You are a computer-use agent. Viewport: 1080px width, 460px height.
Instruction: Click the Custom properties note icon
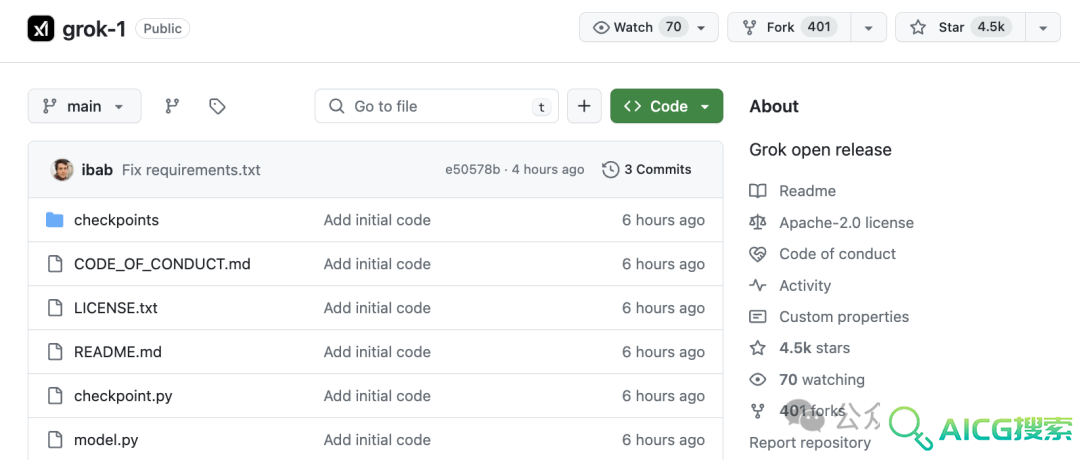(758, 317)
